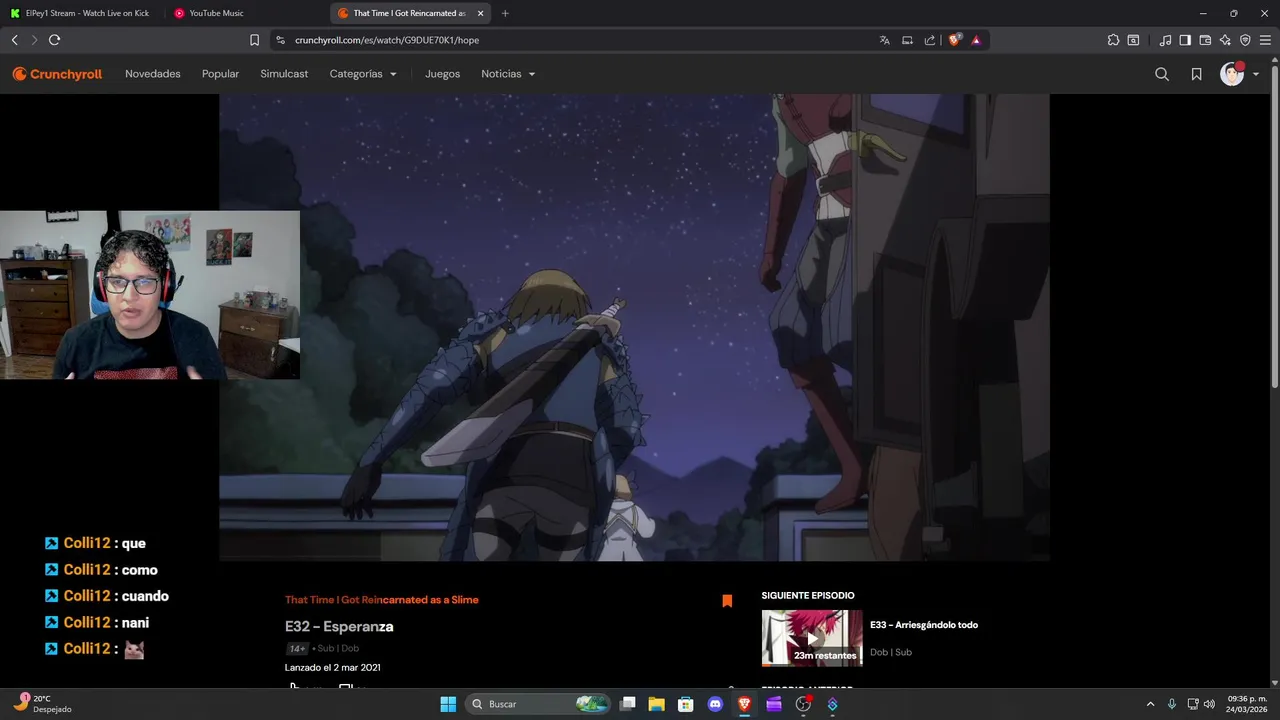Open Simulcast in Crunchyroll navigation
The width and height of the screenshot is (1280, 720).
pos(284,74)
